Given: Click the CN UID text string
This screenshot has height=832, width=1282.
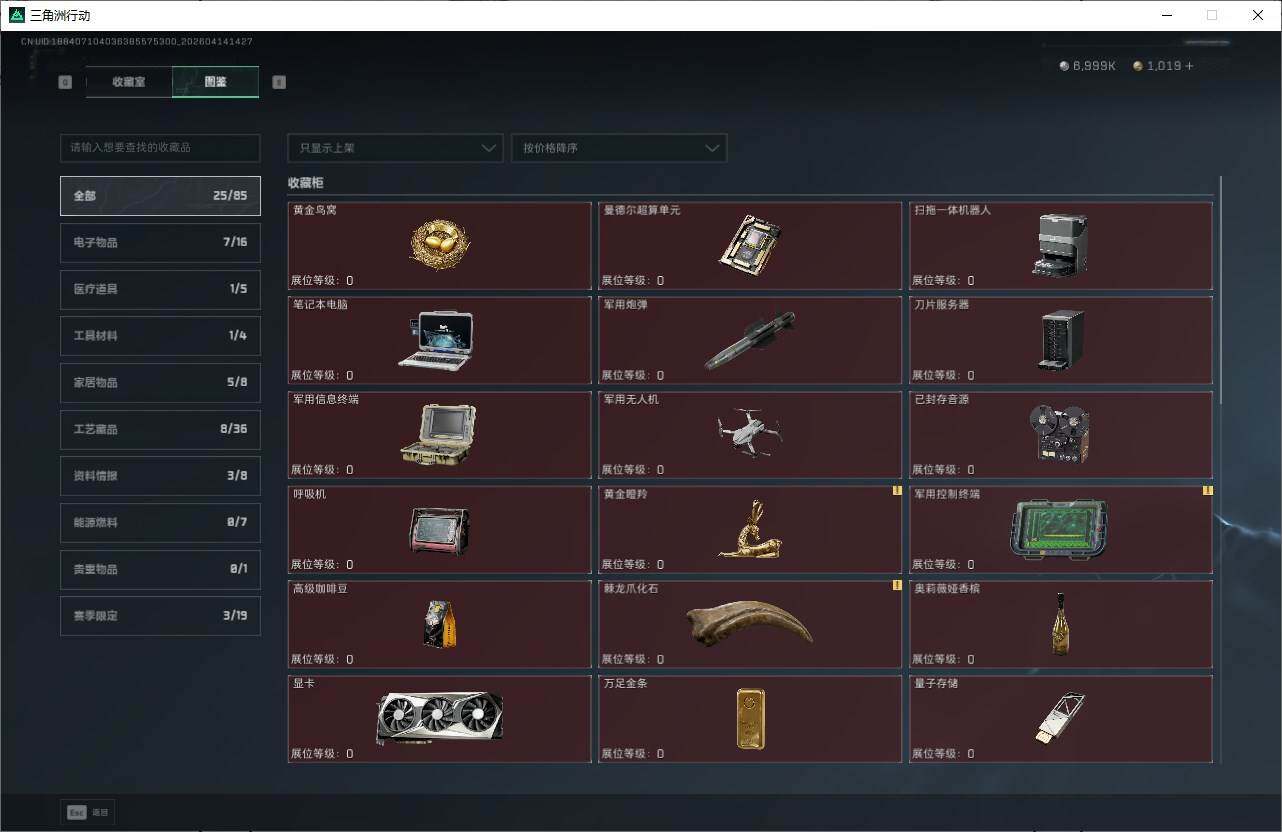Looking at the screenshot, I should tap(137, 42).
